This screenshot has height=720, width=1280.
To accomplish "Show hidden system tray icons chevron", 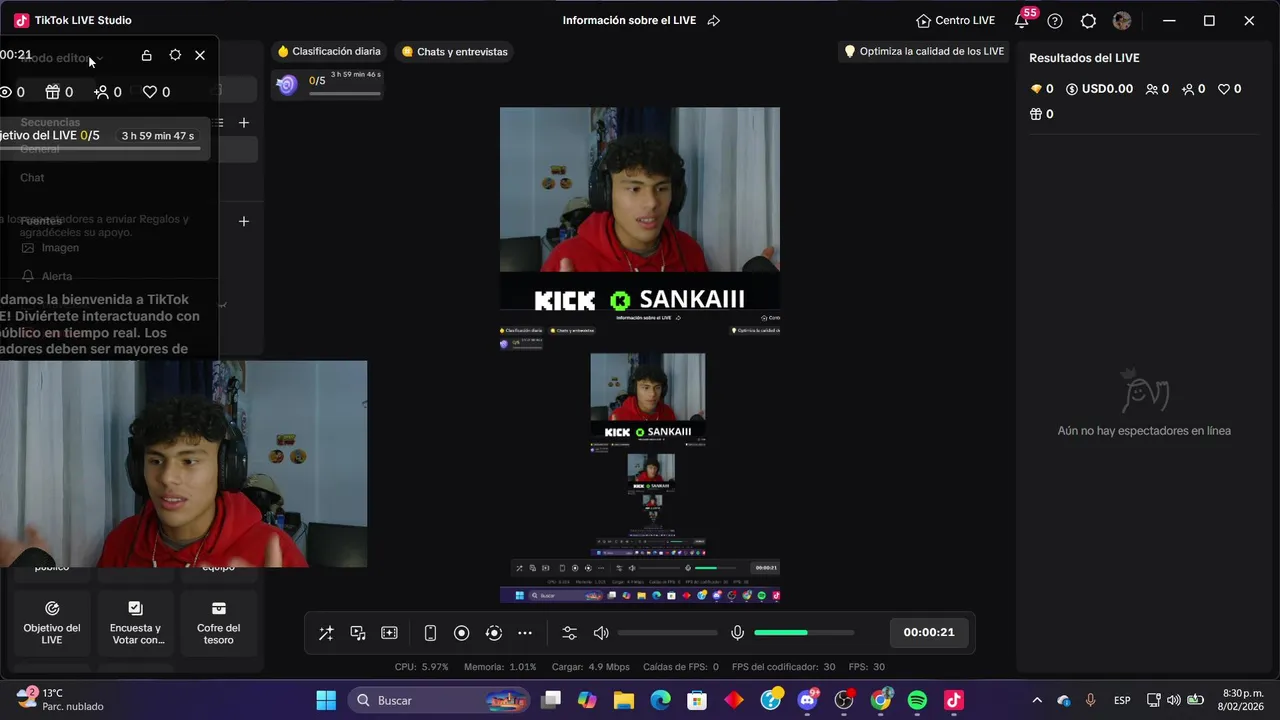I will pyautogui.click(x=1037, y=700).
